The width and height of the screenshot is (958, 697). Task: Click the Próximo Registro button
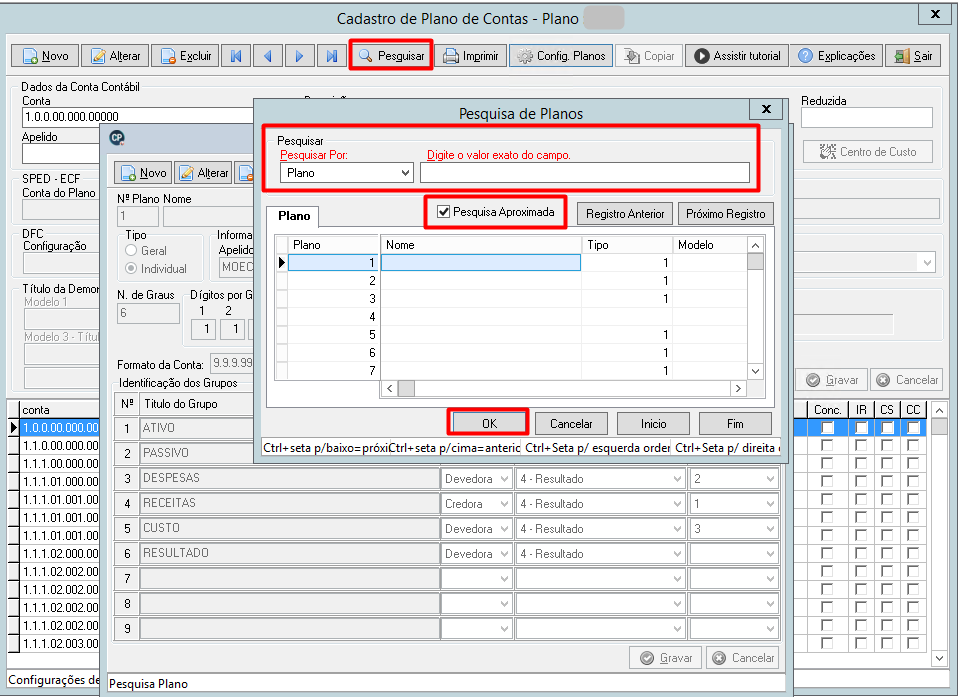coord(725,214)
